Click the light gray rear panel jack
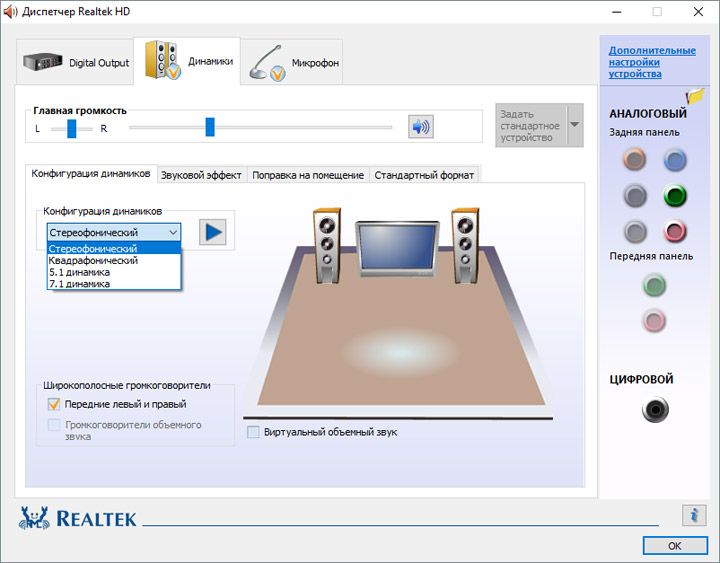This screenshot has width=720, height=563. (635, 231)
